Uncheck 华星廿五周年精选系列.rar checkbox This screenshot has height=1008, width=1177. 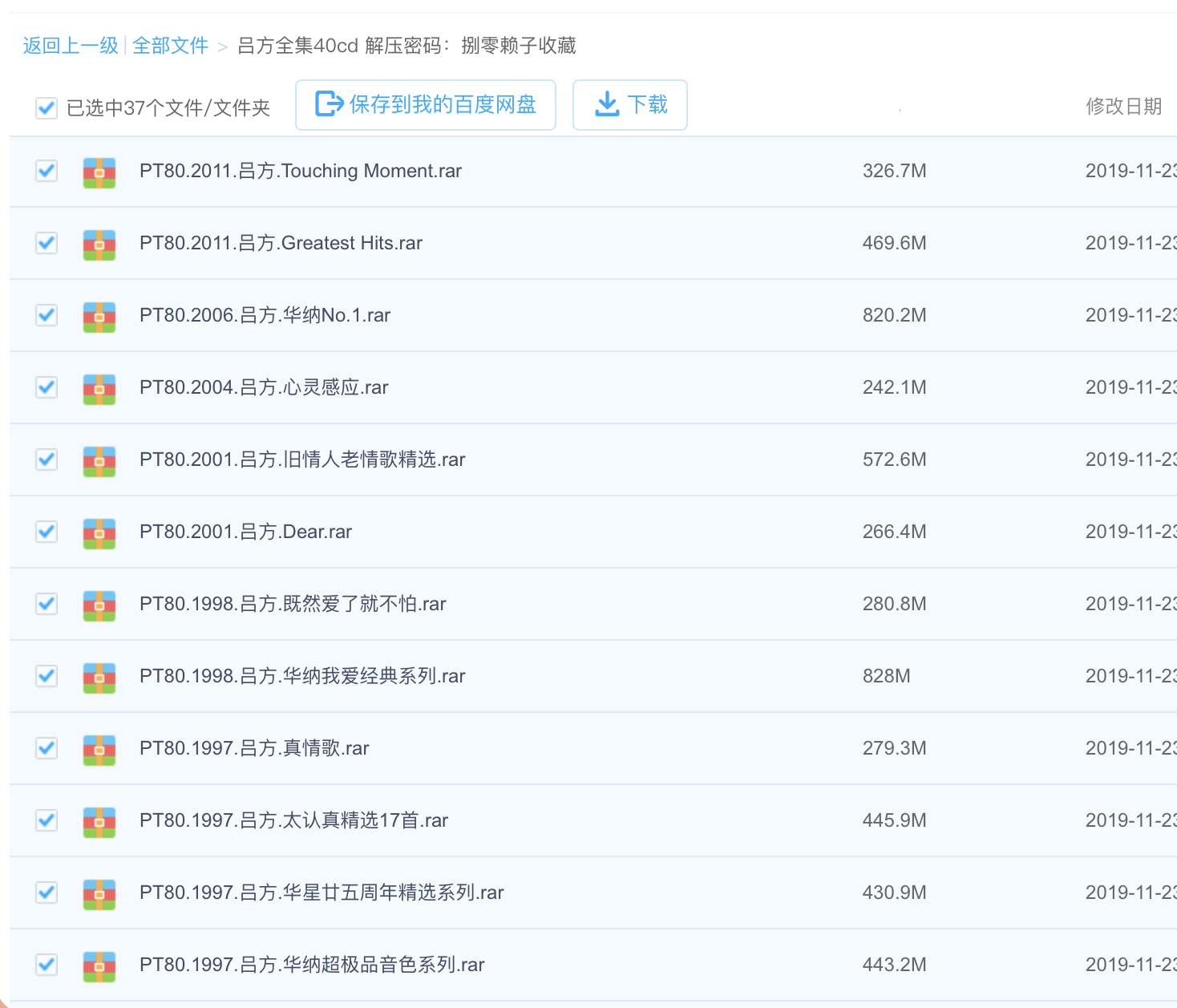tap(47, 893)
